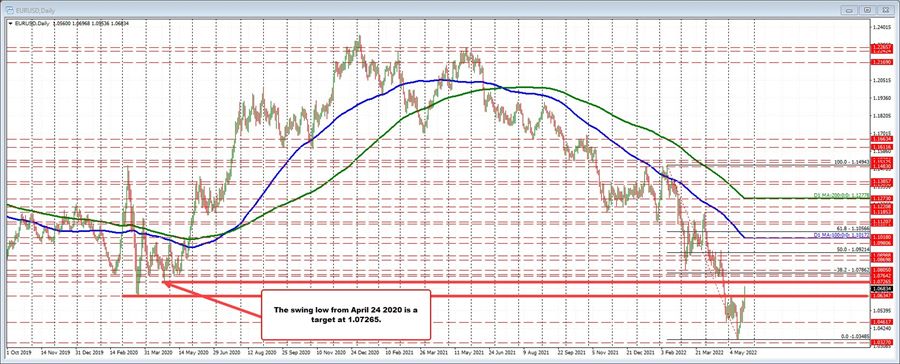
Task: Select the green 200-day MA label
Action: 842,195
